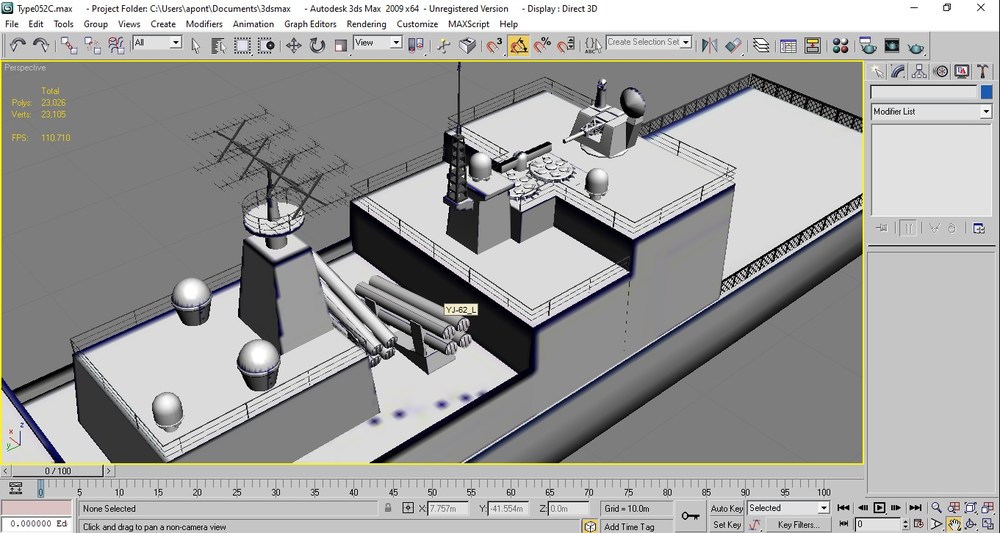The width and height of the screenshot is (1000, 533).
Task: Open the All selection filter dropdown
Action: [x=158, y=43]
